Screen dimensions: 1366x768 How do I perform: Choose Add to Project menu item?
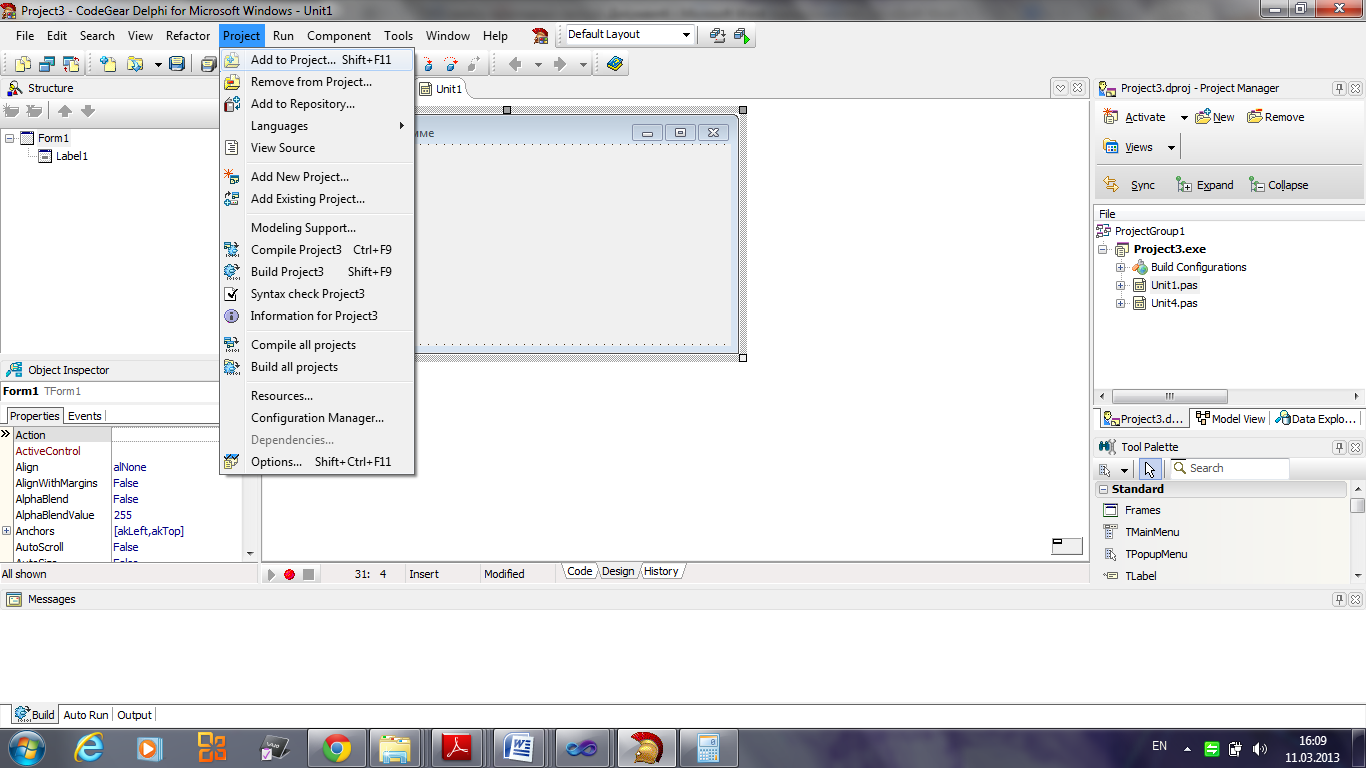point(317,60)
